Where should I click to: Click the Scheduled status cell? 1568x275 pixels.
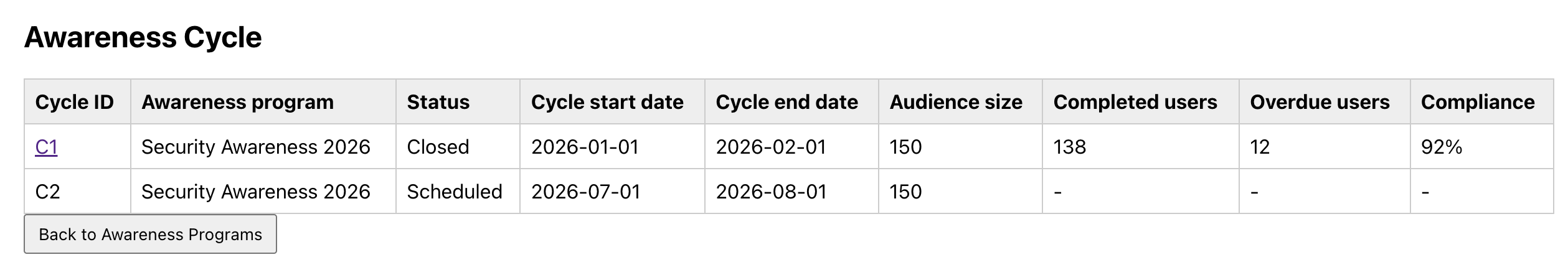tap(454, 192)
